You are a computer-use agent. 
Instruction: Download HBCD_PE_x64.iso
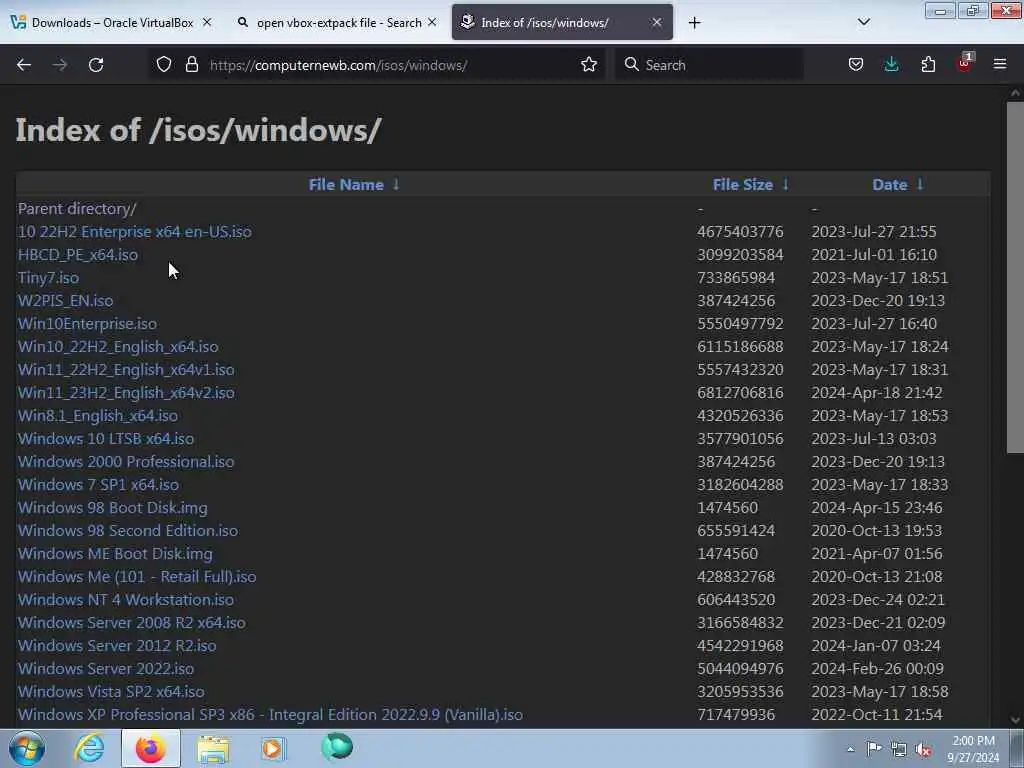click(x=78, y=255)
